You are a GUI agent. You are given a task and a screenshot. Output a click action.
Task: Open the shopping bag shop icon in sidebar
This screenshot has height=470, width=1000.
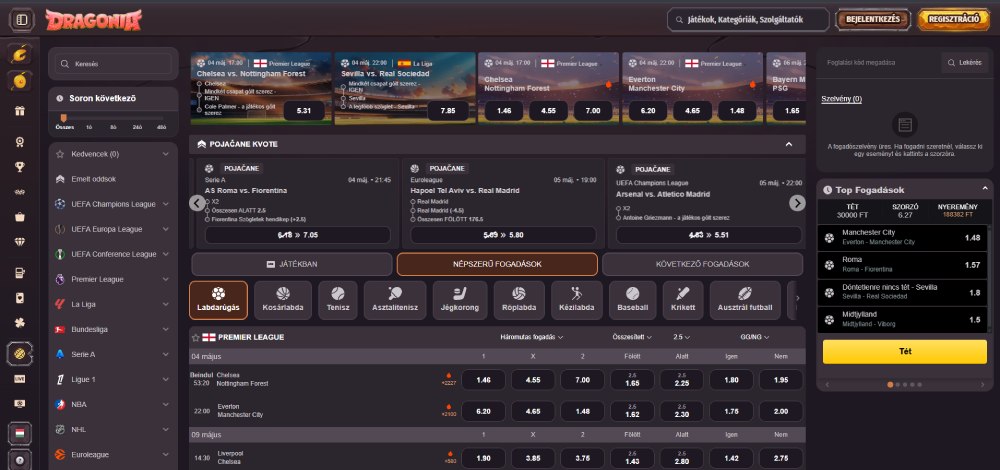[20, 217]
